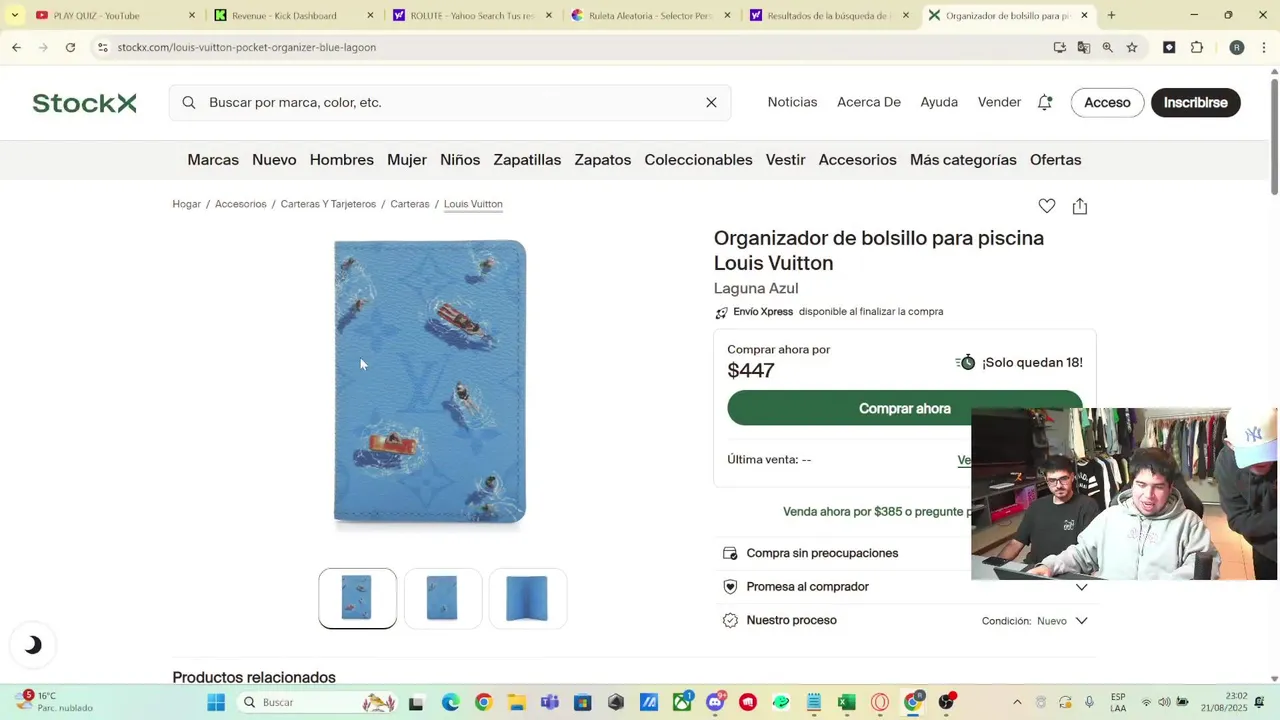Open the Hombres category menu

[342, 160]
